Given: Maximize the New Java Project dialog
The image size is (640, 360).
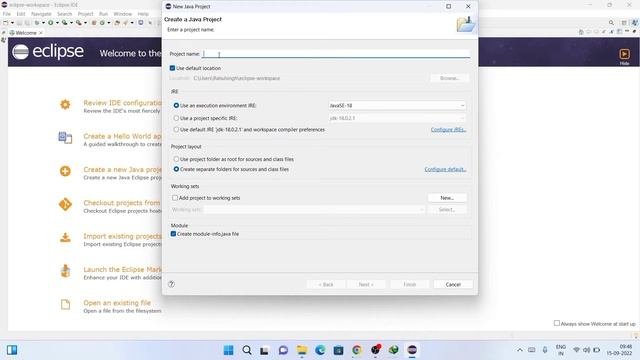Looking at the screenshot, I should point(448,6).
